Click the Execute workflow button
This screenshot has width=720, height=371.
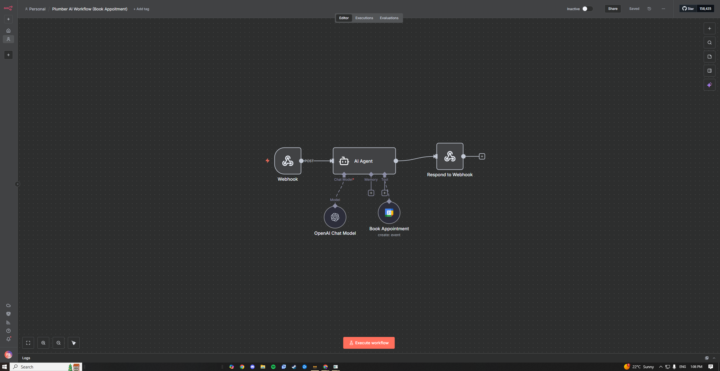(x=369, y=343)
